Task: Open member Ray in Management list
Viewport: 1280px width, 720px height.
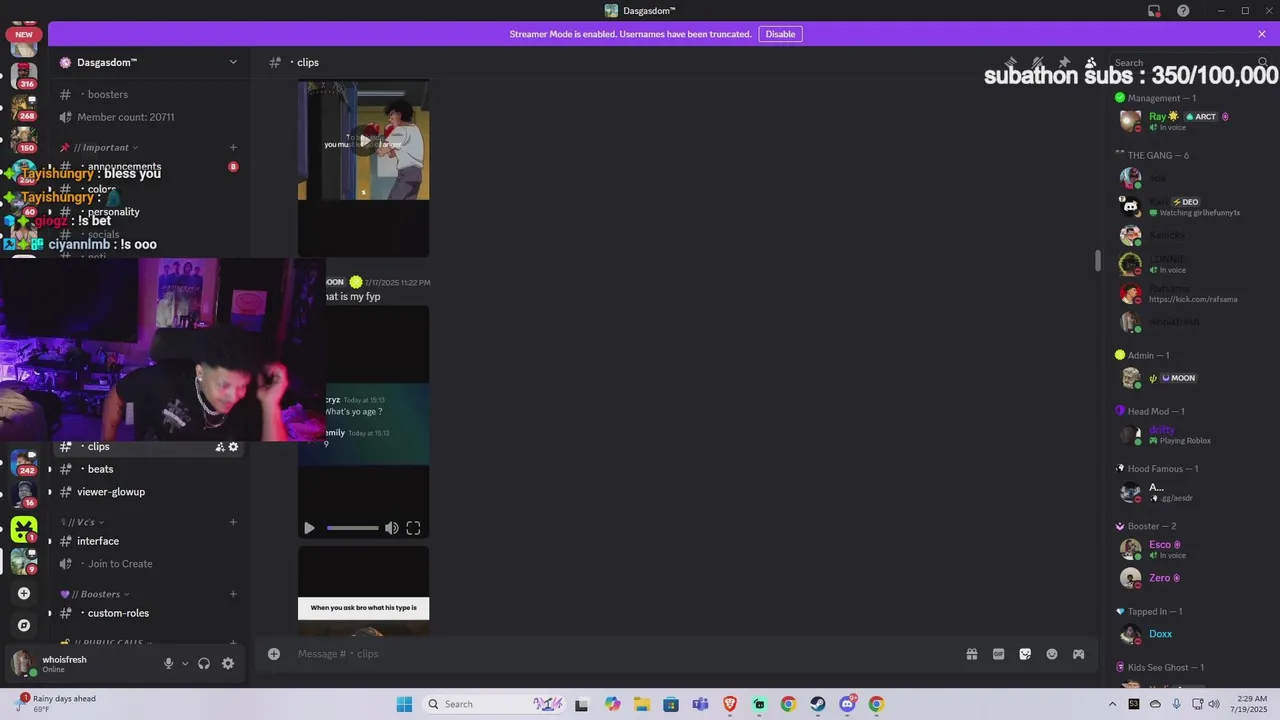Action: (1190, 121)
